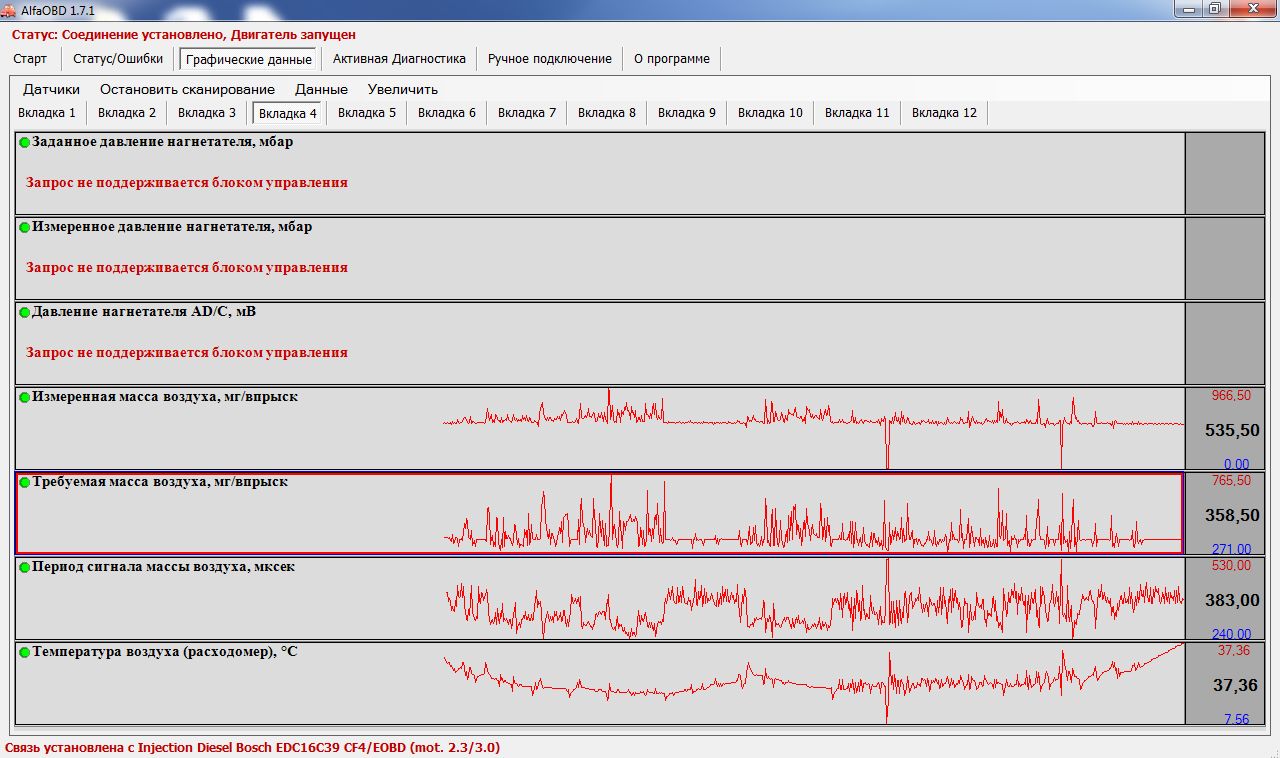Viewport: 1280px width, 758px height.
Task: Click the minimum value 7.56
Action: (1236, 719)
